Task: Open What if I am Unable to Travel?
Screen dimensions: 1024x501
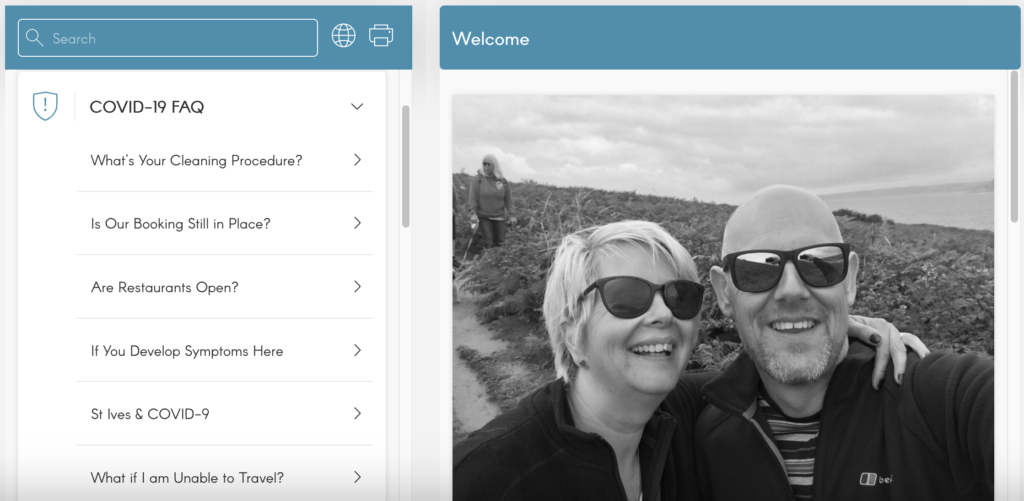Action: (x=187, y=478)
